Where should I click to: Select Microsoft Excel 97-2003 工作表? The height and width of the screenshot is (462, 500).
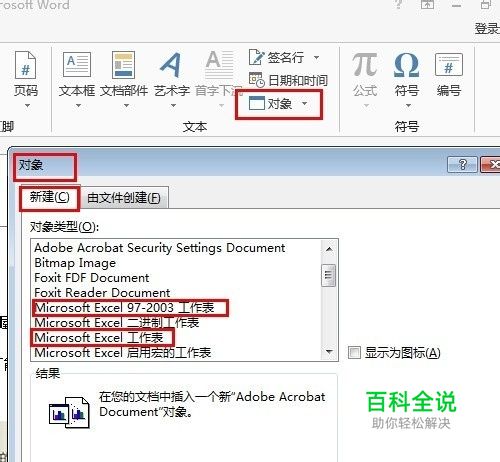[124, 308]
